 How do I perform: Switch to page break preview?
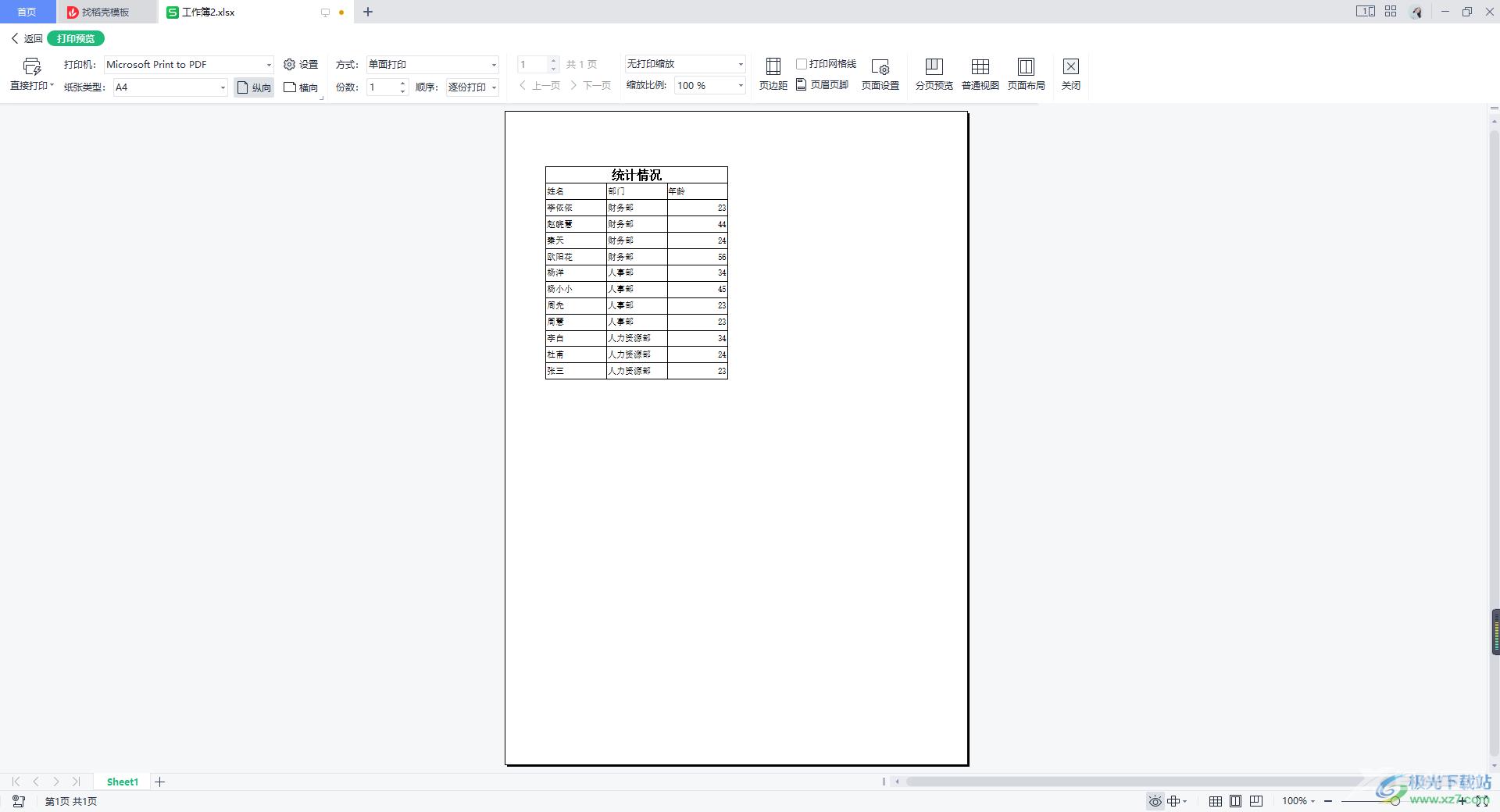click(x=934, y=74)
